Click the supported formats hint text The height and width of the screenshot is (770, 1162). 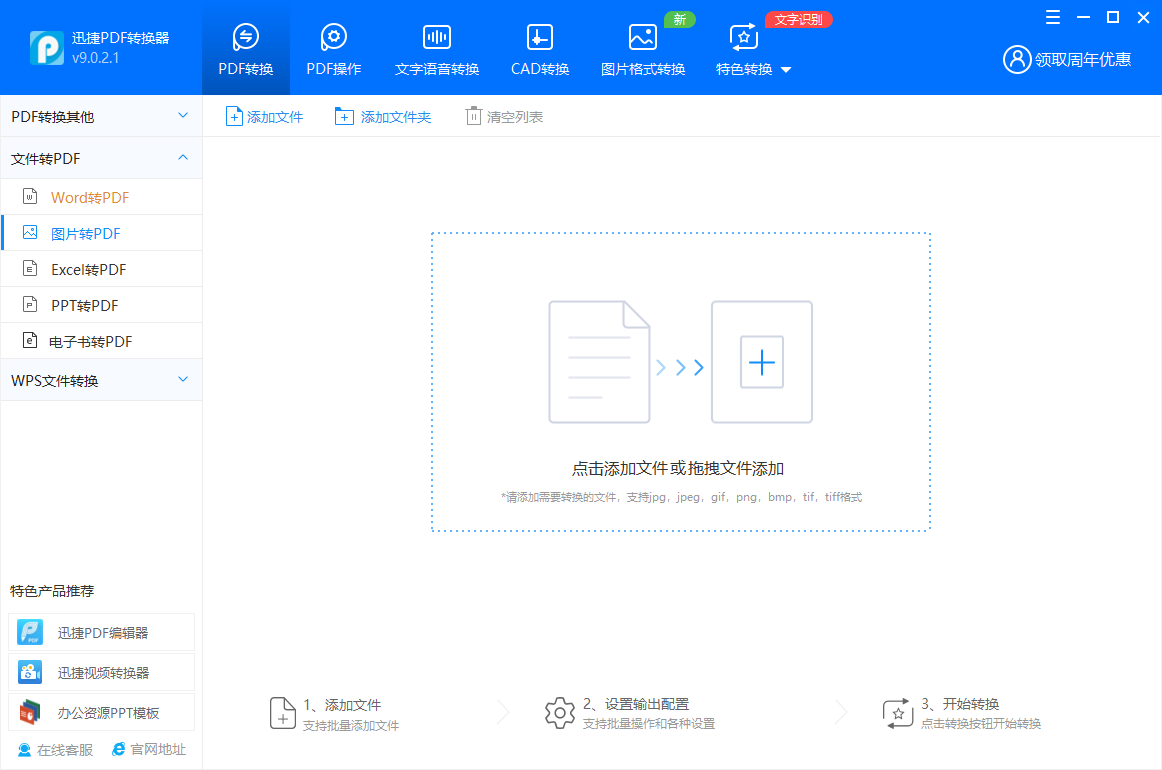(x=681, y=497)
